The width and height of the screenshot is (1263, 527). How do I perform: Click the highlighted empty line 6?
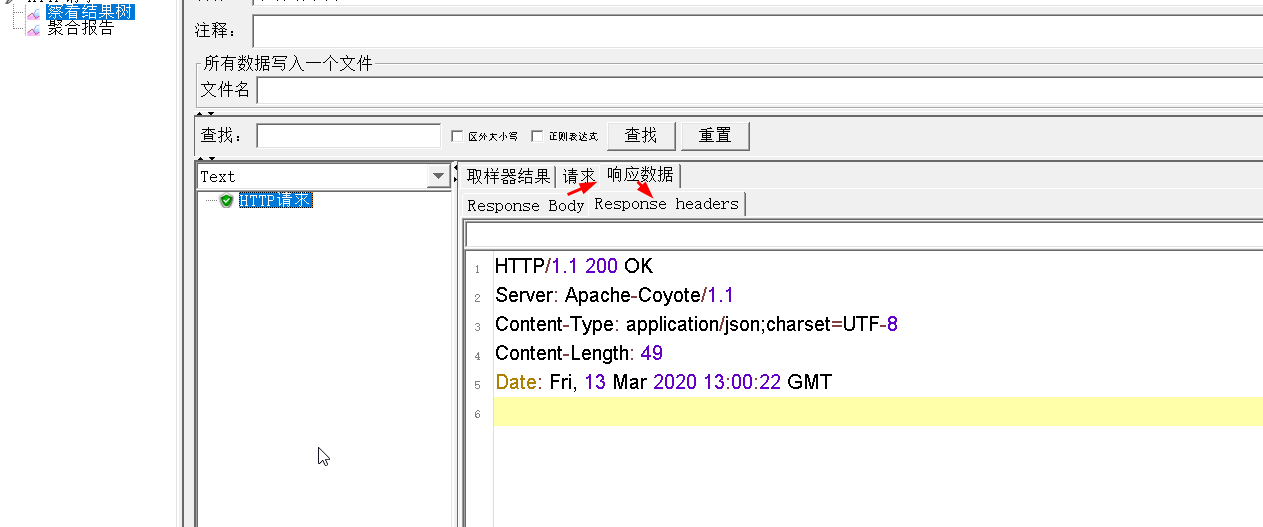[x=878, y=411]
